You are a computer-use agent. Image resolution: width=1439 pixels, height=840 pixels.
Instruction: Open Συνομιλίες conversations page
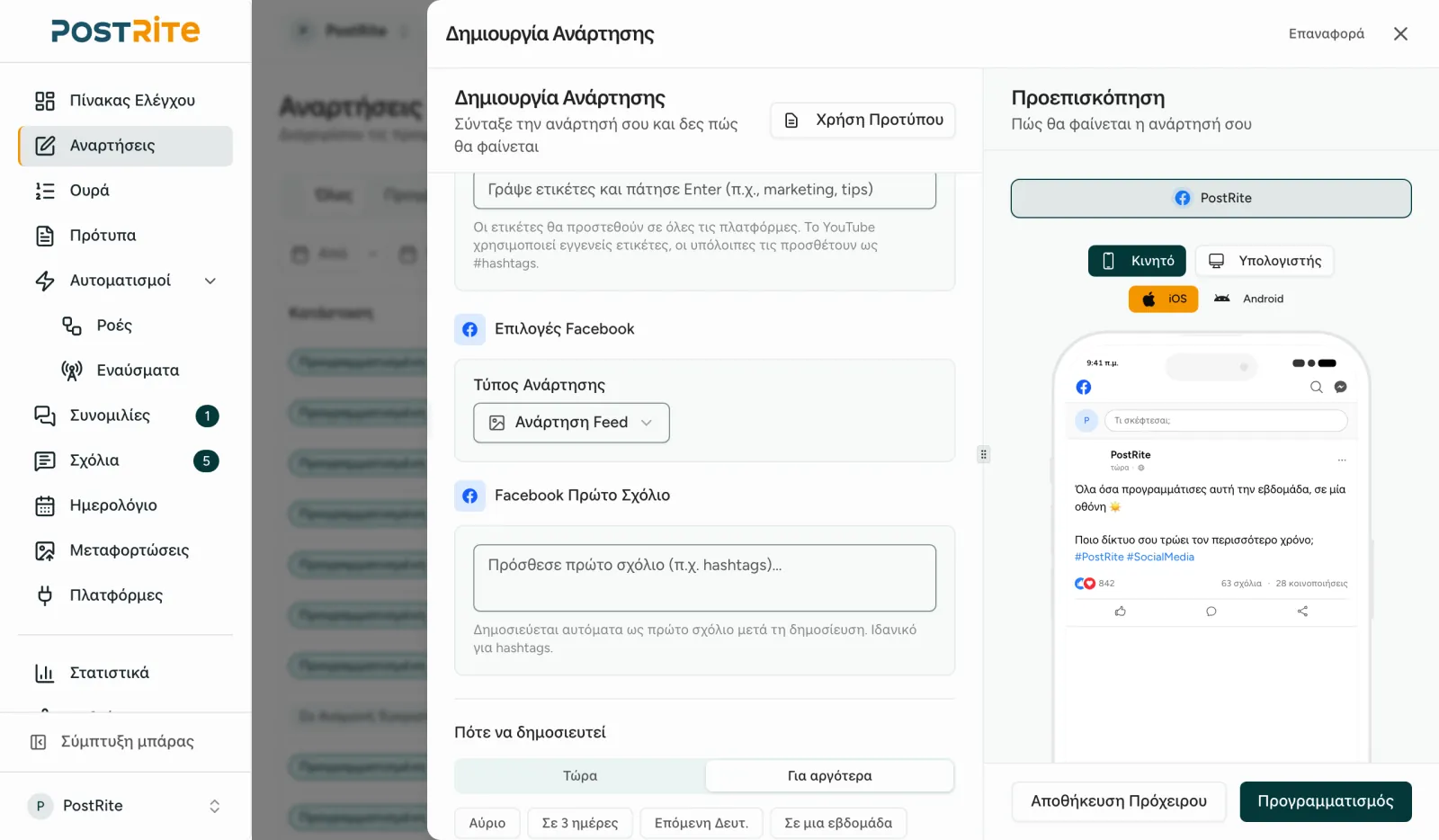point(125,416)
